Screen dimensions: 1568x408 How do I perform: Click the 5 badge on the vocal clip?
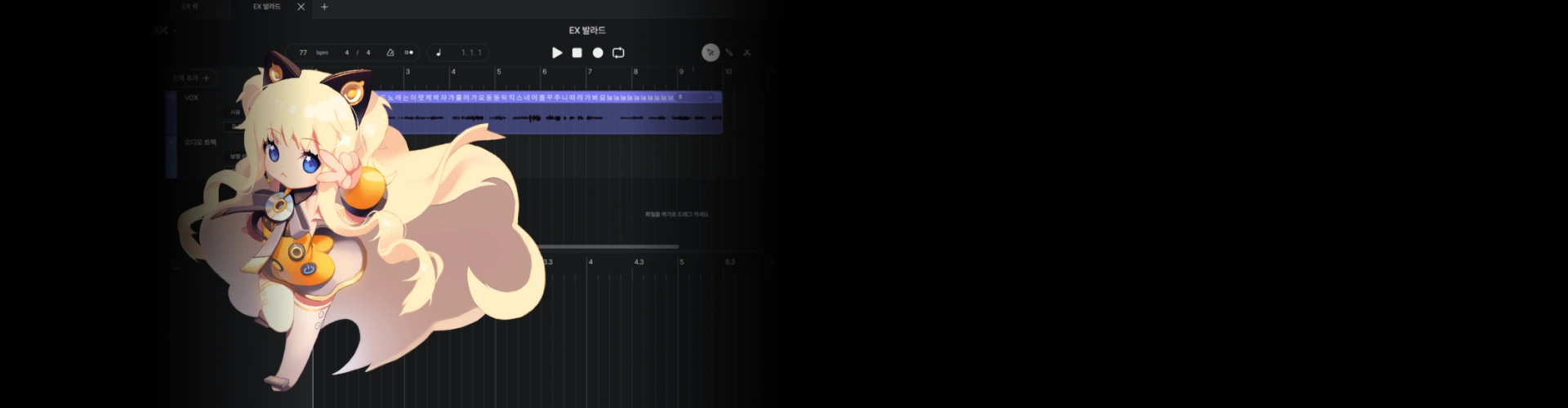[x=680, y=97]
